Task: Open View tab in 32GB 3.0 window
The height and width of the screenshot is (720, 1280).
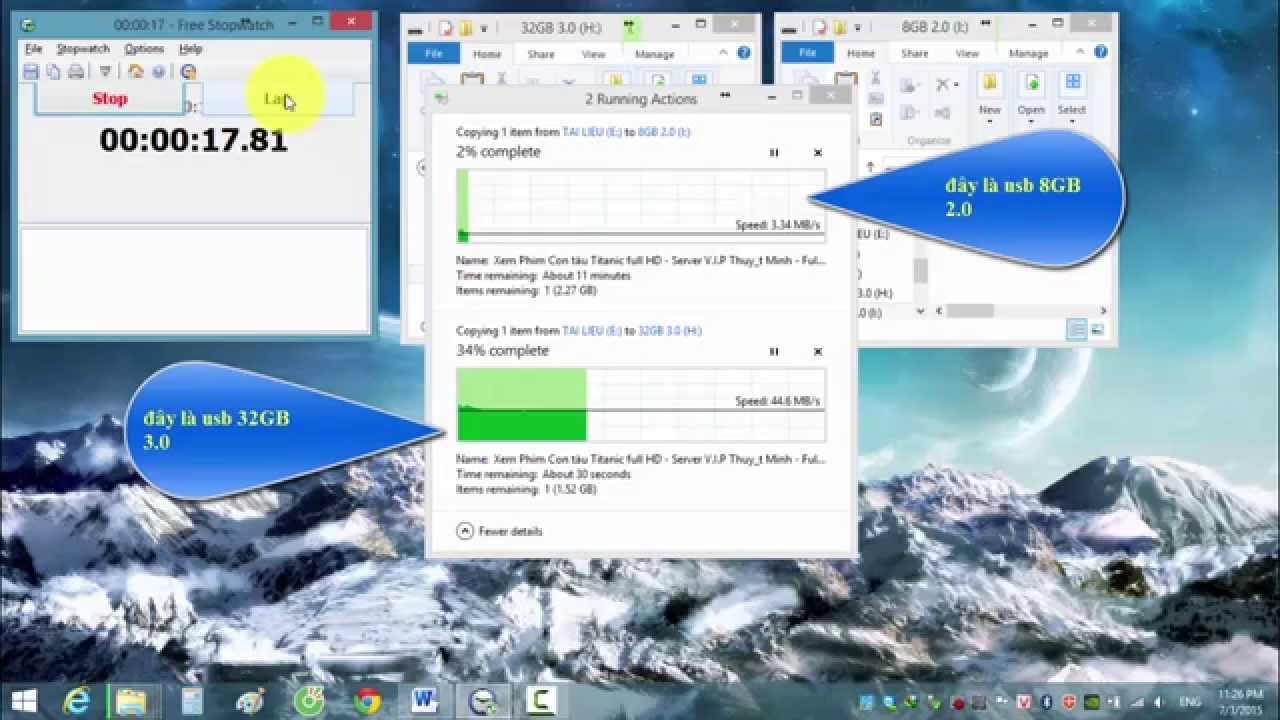Action: (593, 54)
